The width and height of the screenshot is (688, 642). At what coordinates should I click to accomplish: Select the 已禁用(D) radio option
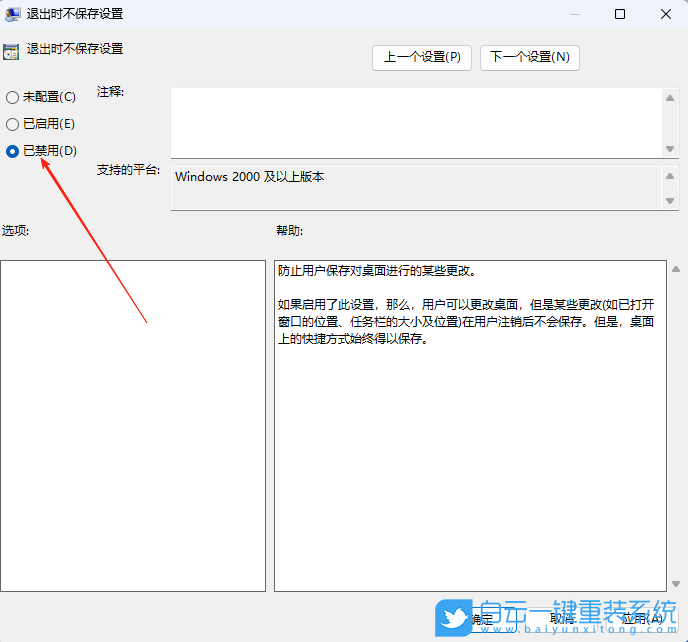41,151
